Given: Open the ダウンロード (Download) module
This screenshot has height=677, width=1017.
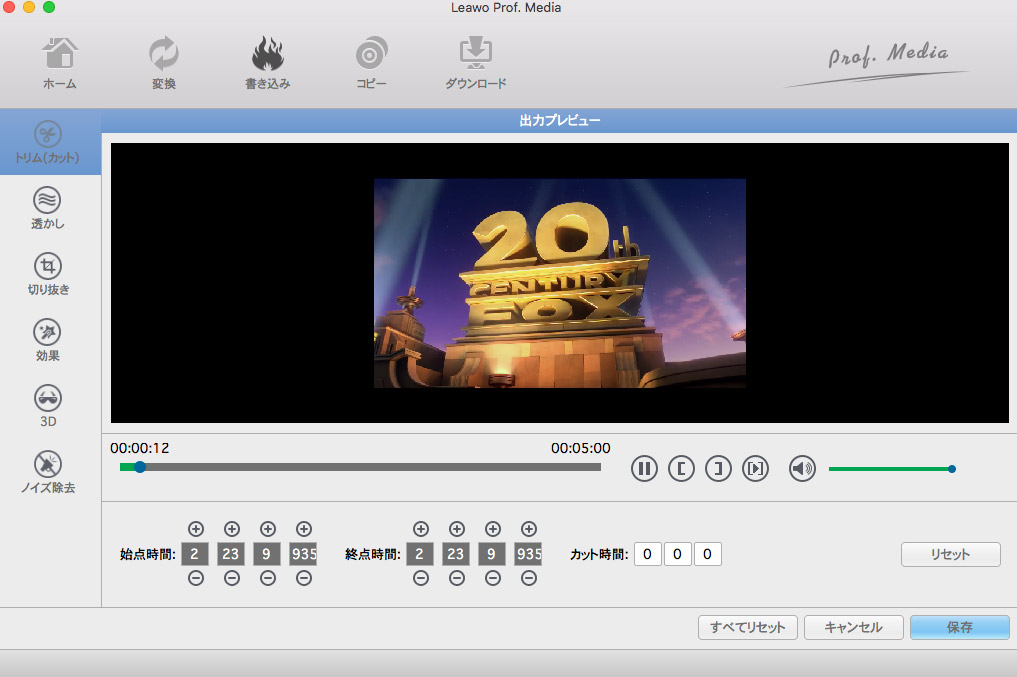Looking at the screenshot, I should 475,55.
